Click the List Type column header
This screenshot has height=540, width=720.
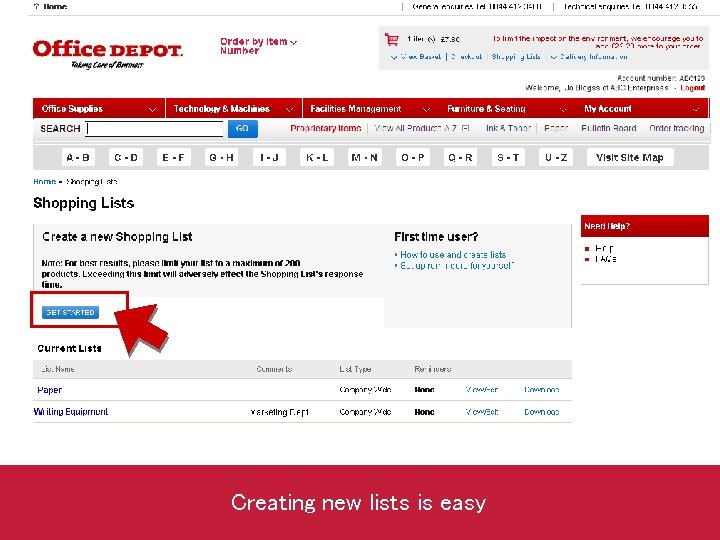point(355,369)
